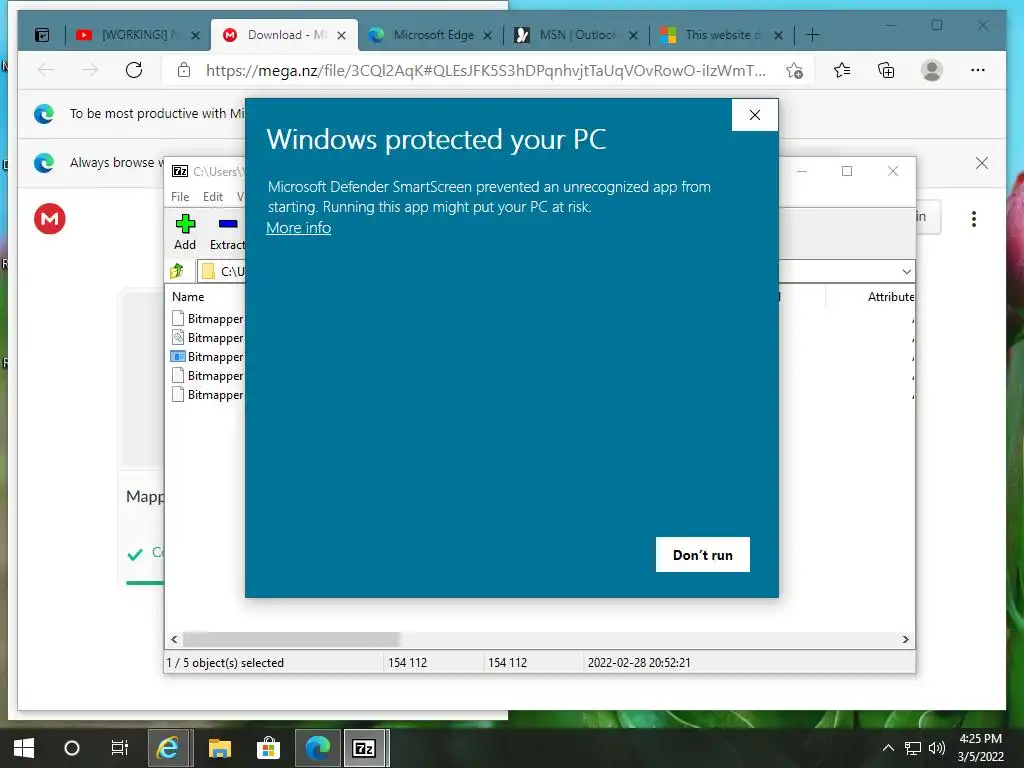Click the MEGA logo on the page
The image size is (1024, 768).
point(50,219)
